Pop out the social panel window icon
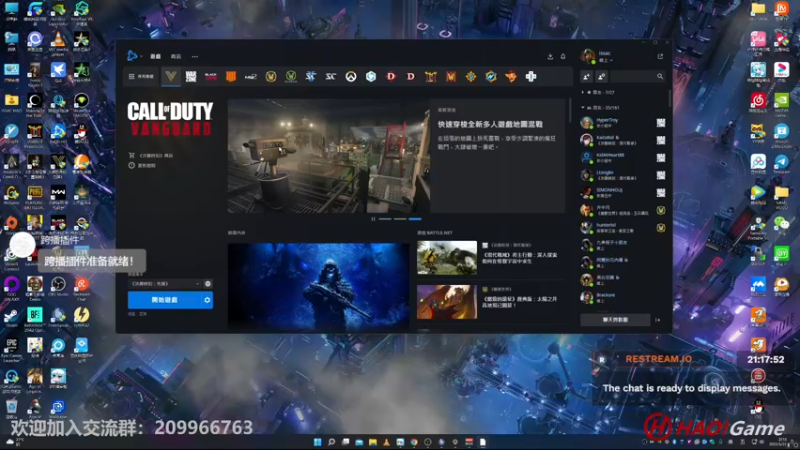 (x=660, y=56)
